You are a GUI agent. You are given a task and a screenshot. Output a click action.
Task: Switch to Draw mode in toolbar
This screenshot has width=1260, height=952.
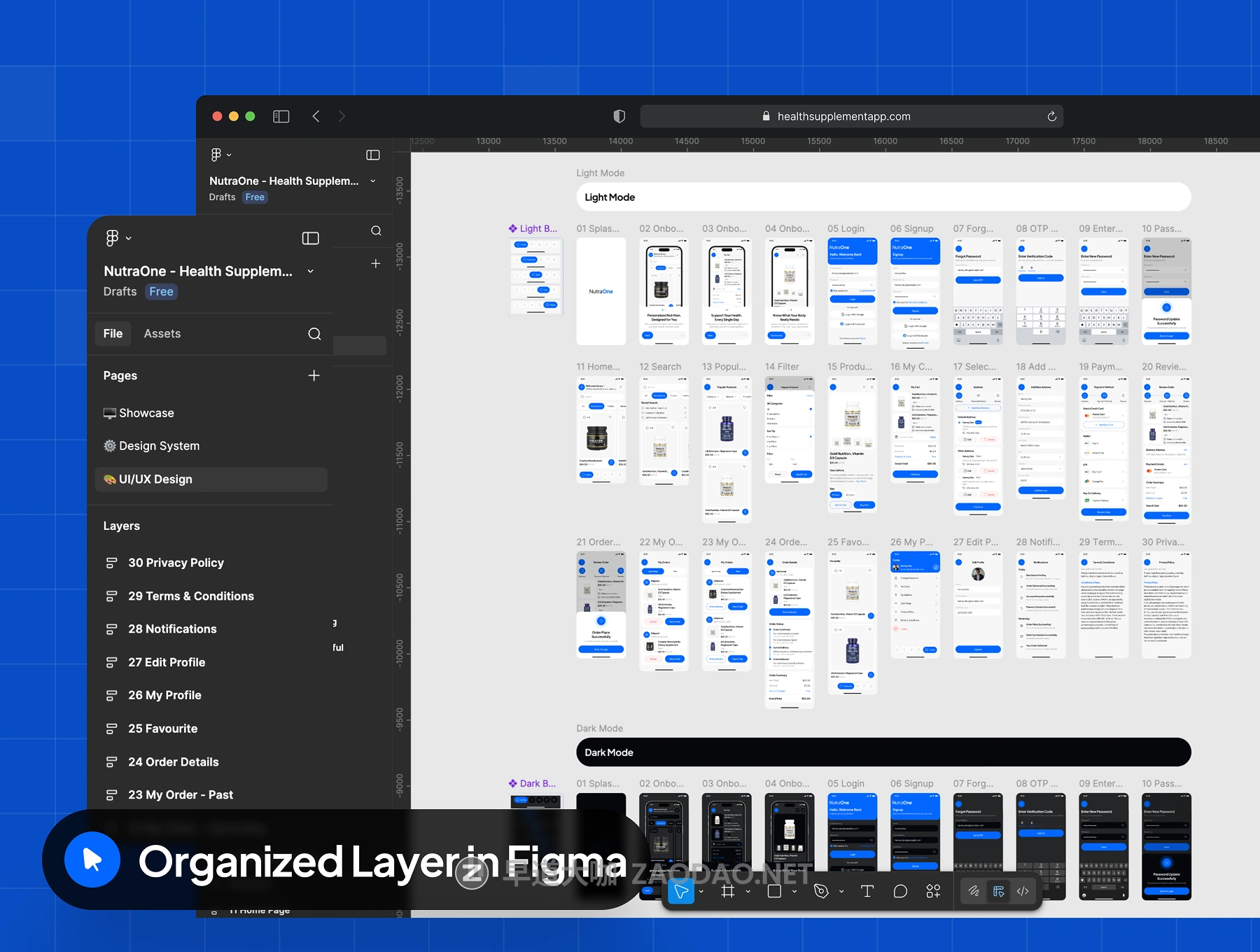tap(973, 891)
